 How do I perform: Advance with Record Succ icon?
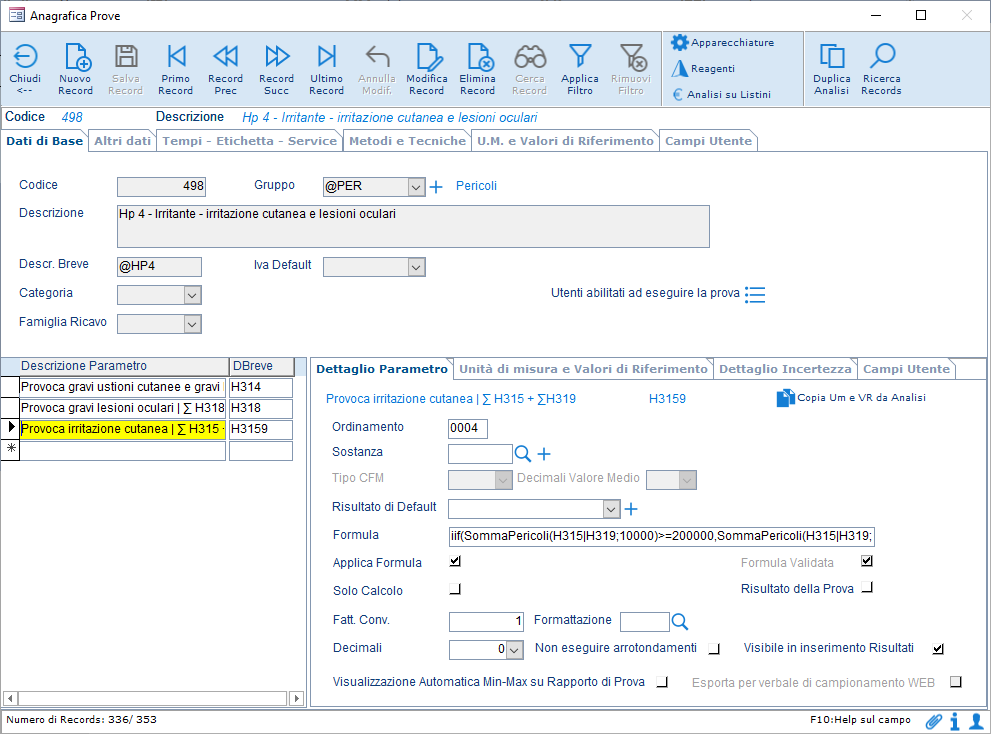click(277, 57)
